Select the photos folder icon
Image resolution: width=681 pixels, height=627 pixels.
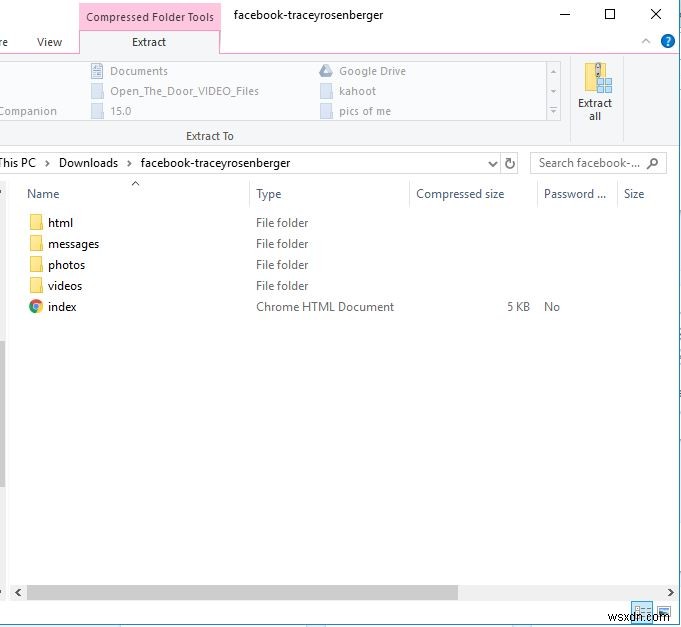36,264
